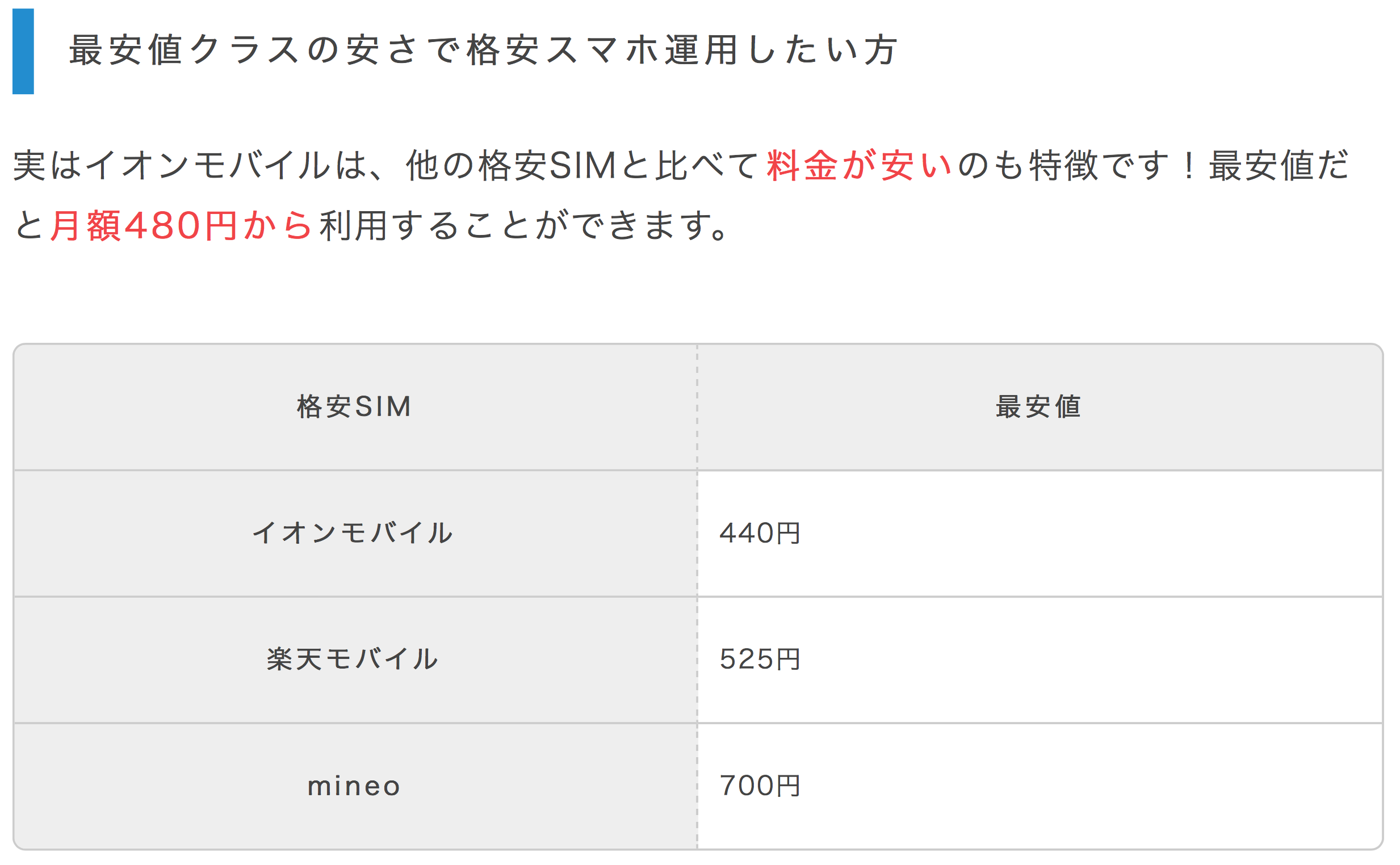The height and width of the screenshot is (865, 1400).
Task: Click the word 最安値 in heading start
Action: tap(125, 50)
